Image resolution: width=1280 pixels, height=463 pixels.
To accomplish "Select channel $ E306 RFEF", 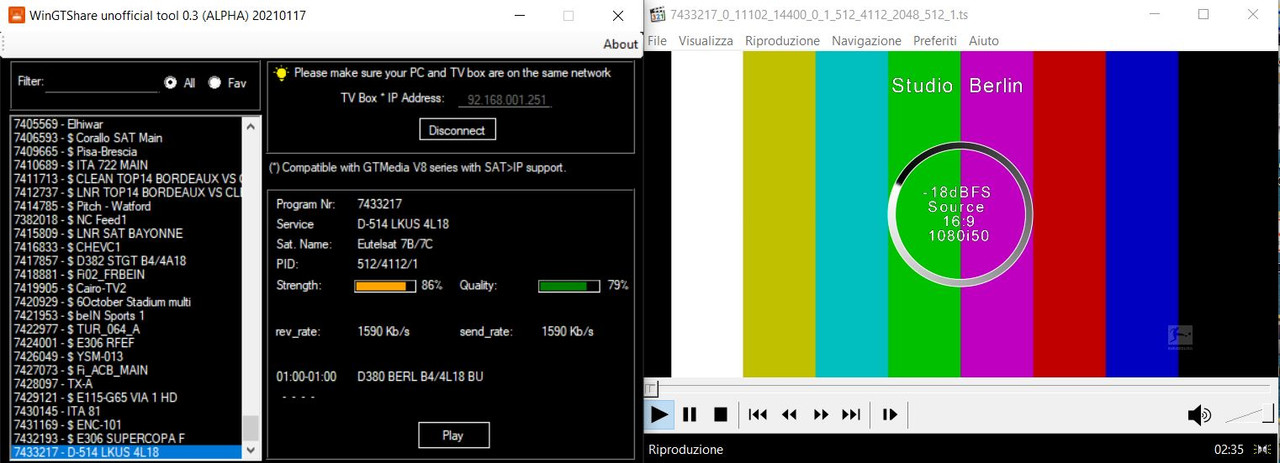I will (126, 342).
